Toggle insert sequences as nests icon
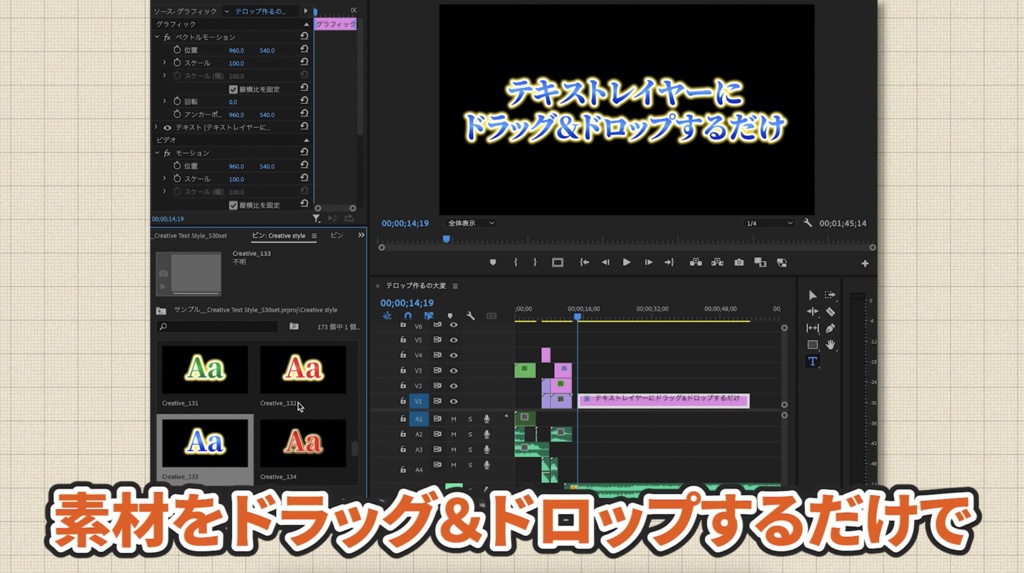1024x573 pixels. [387, 316]
